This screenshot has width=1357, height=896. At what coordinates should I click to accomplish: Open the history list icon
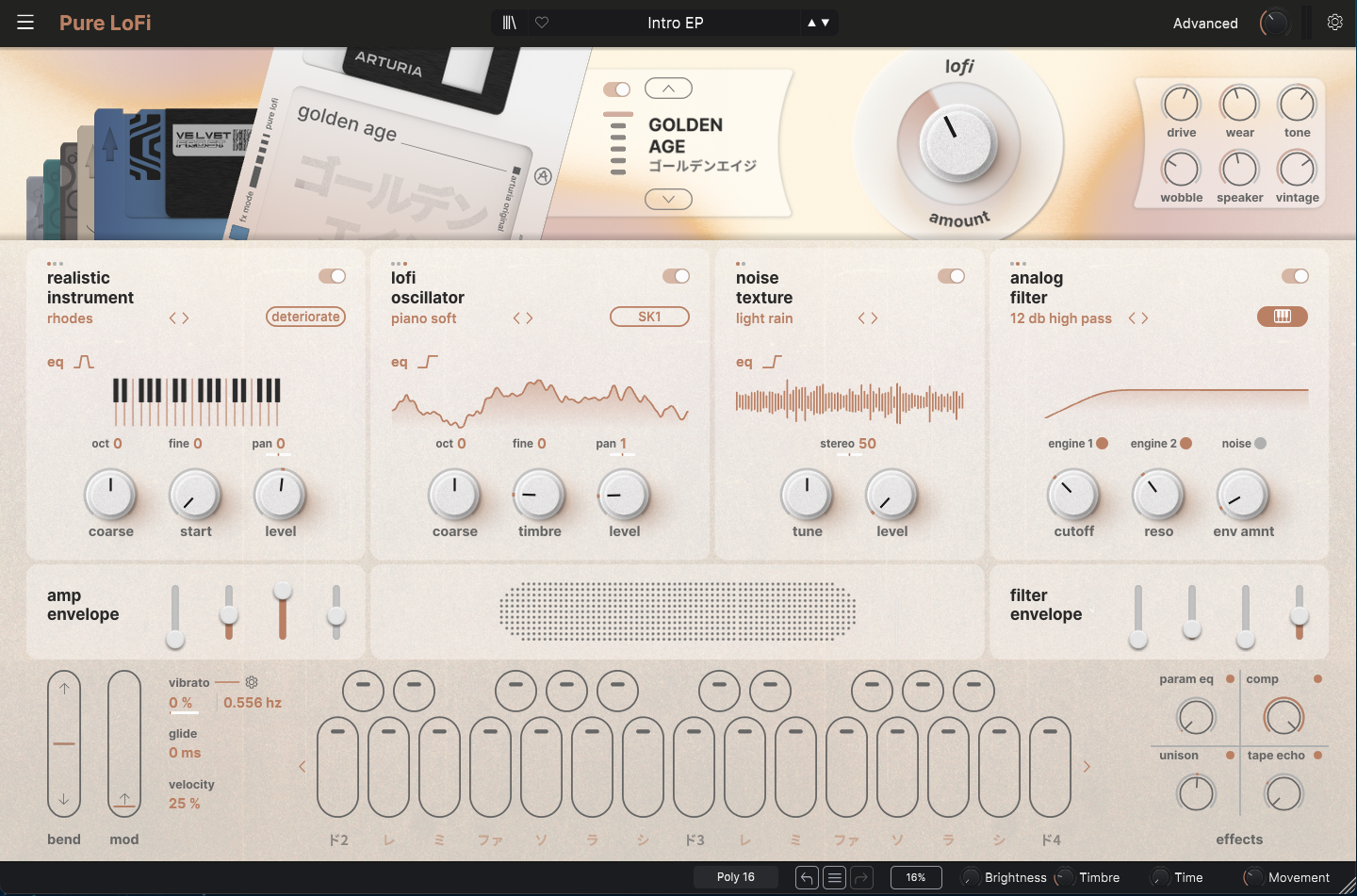pyautogui.click(x=834, y=878)
